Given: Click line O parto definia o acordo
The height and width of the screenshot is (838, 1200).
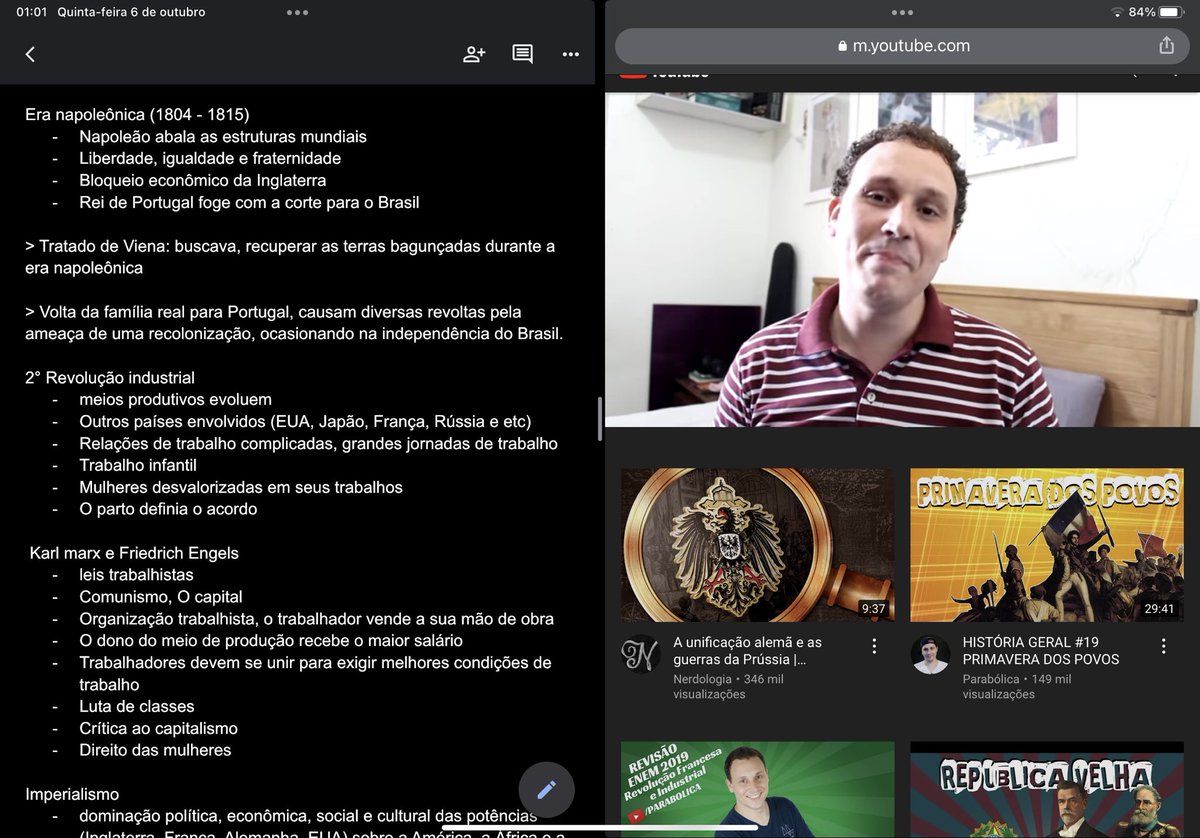Looking at the screenshot, I should click(x=168, y=509).
